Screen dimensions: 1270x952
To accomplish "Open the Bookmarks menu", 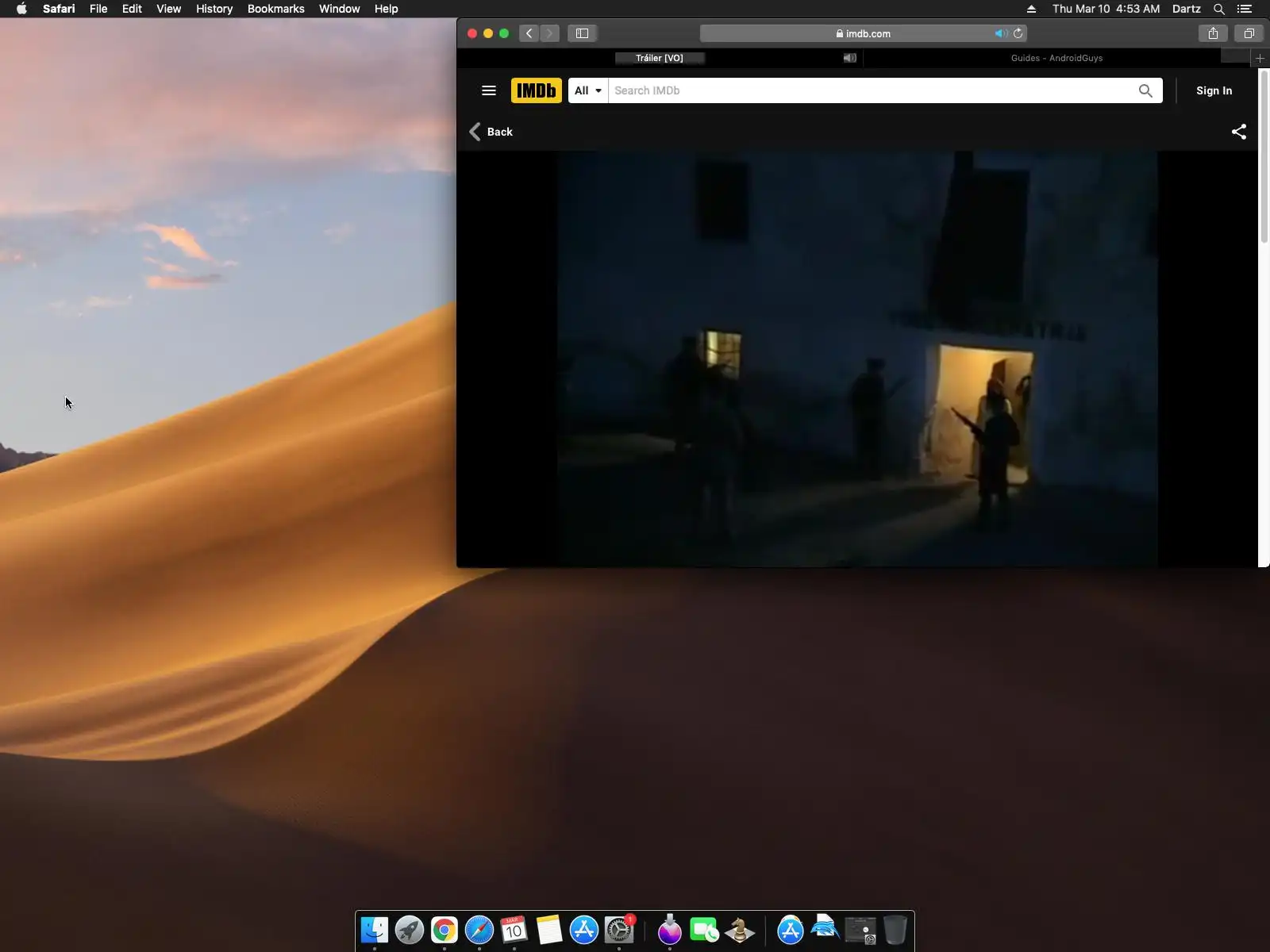I will pos(275,9).
